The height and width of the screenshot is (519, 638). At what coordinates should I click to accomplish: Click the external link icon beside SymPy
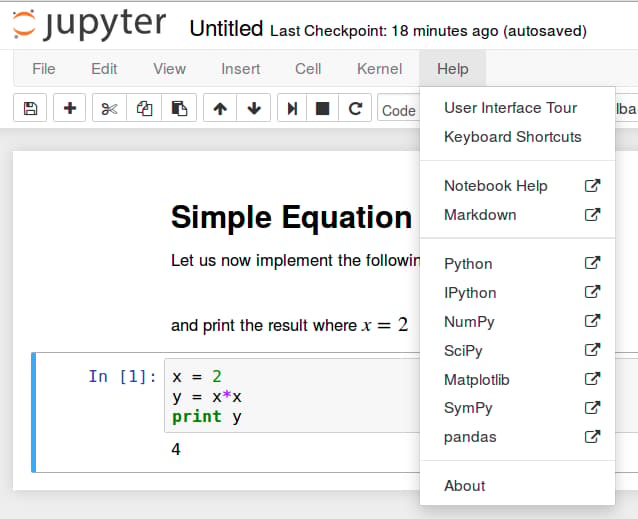click(x=592, y=408)
